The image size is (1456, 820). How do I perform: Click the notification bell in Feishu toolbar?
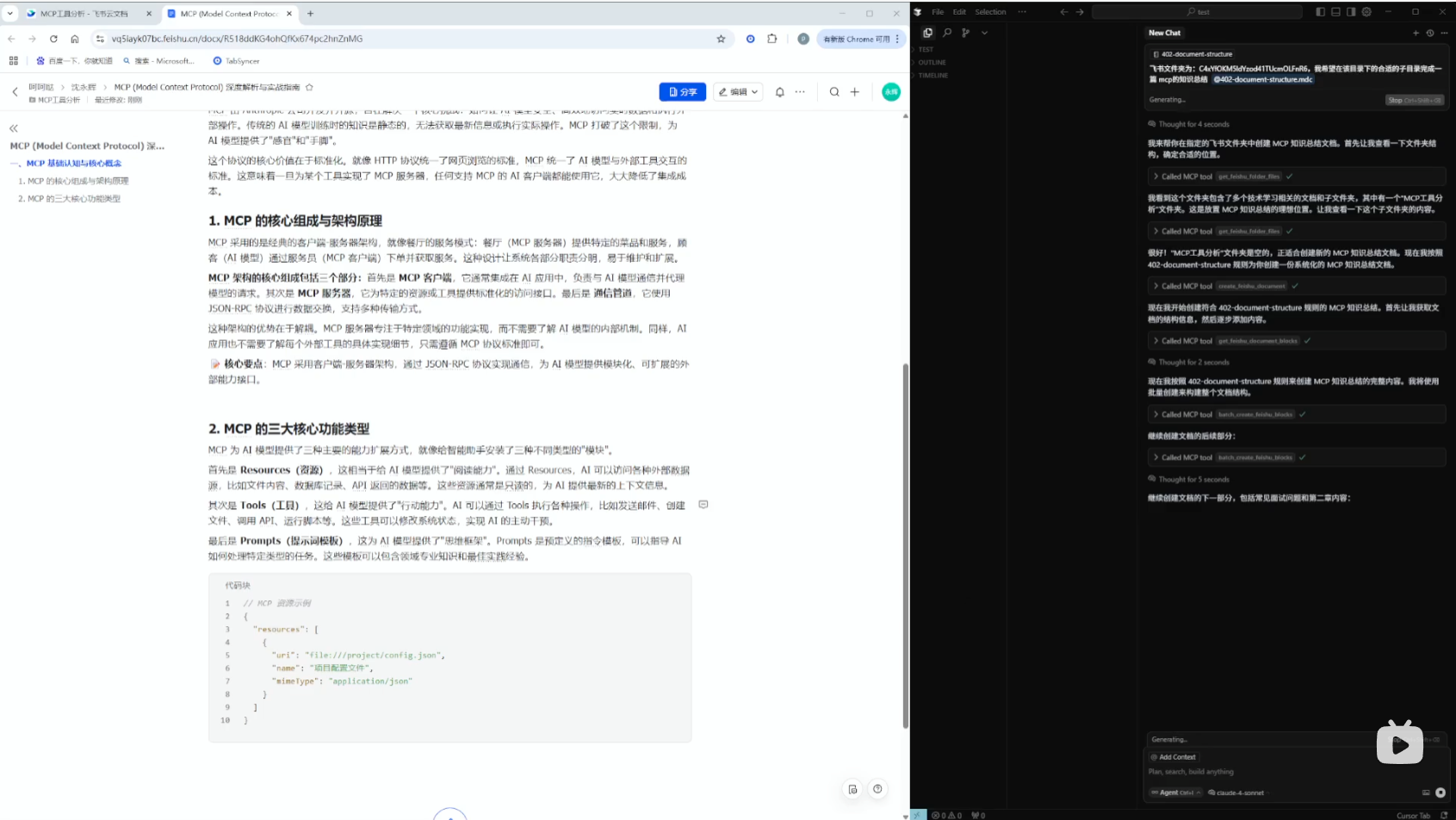pyautogui.click(x=779, y=91)
